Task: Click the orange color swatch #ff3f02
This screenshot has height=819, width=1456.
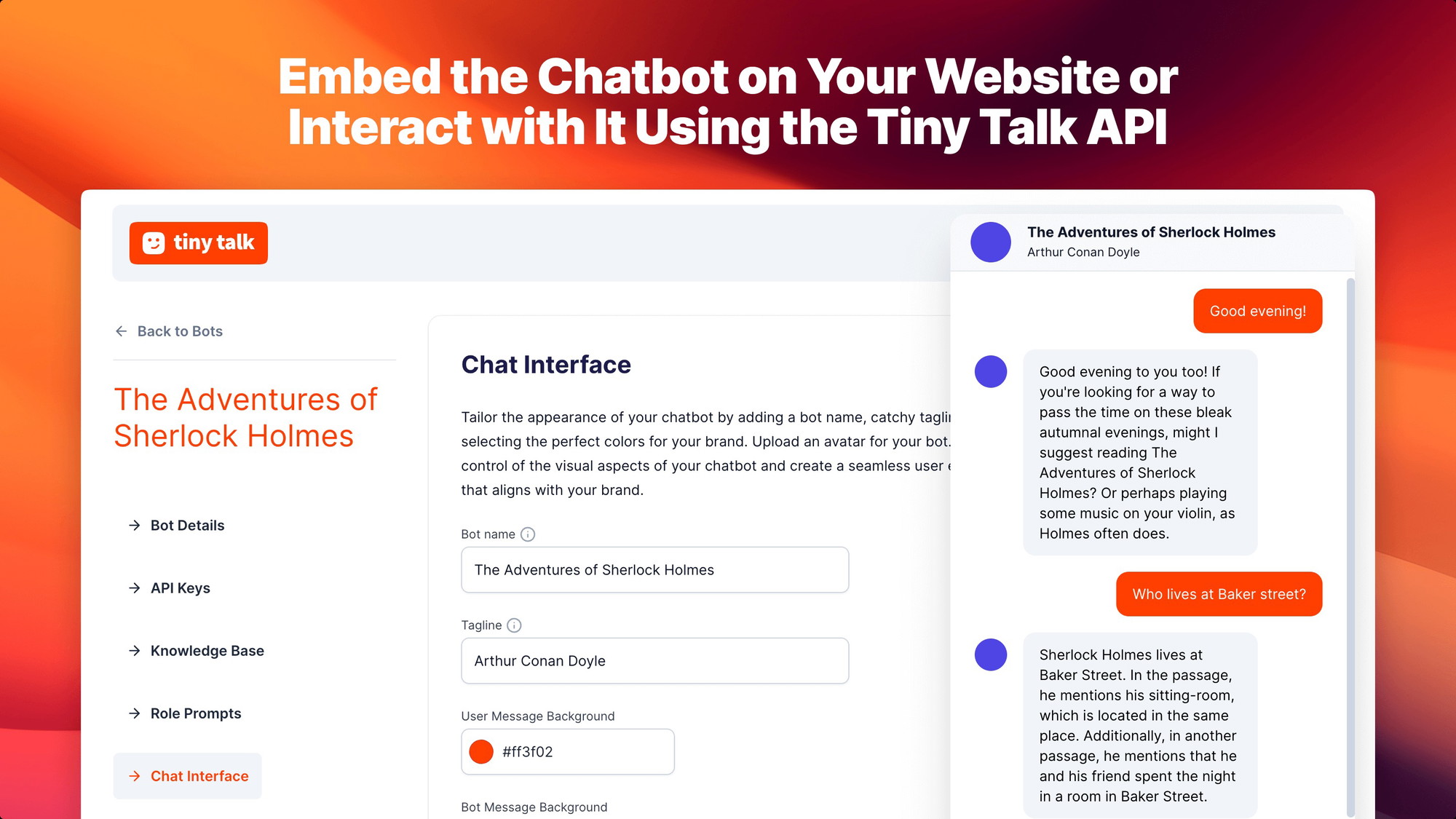Action: tap(483, 752)
